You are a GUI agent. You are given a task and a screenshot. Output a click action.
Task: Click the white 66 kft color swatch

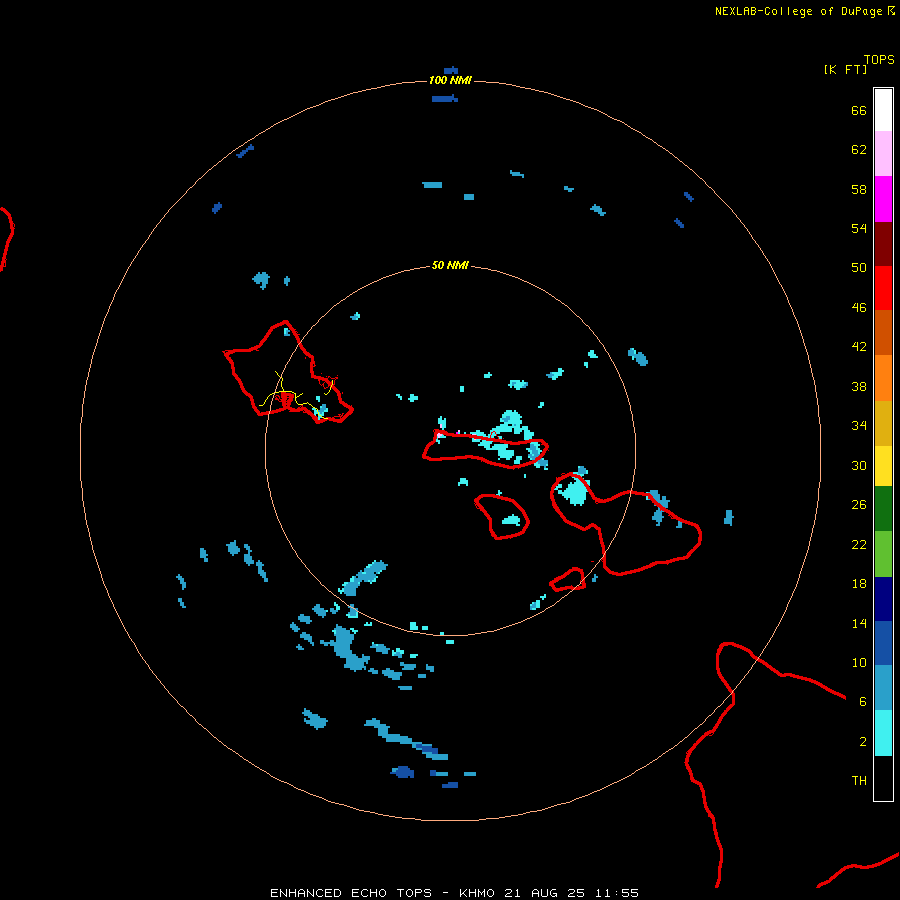click(x=883, y=110)
